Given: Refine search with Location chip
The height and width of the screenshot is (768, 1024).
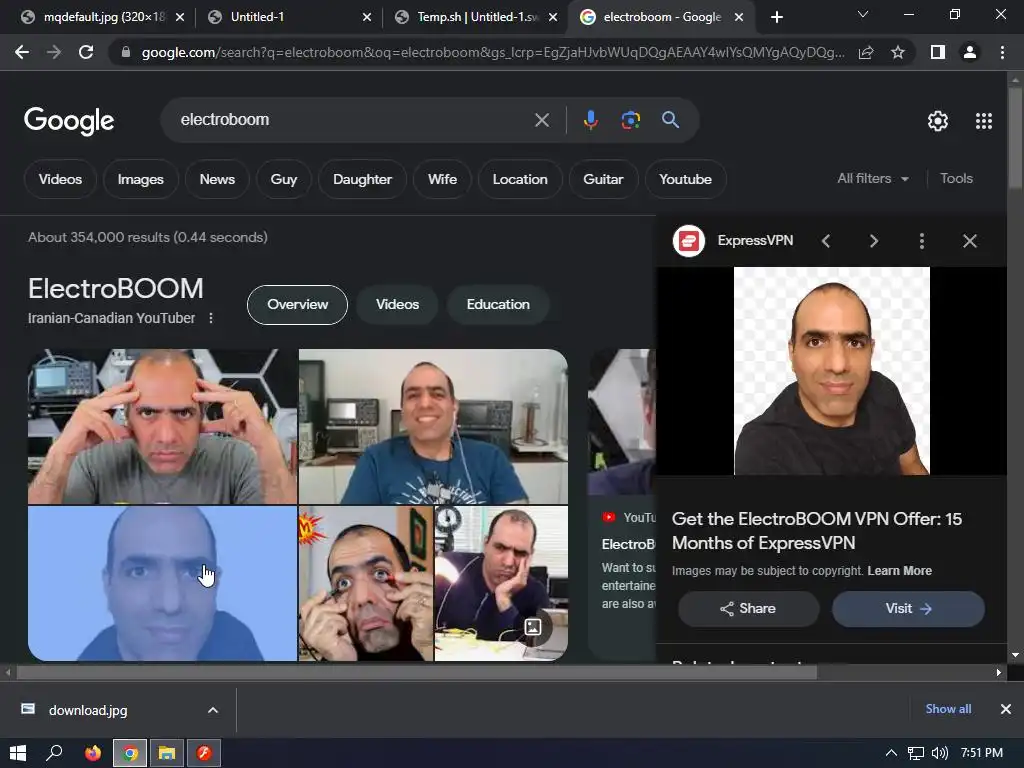Looking at the screenshot, I should click(x=520, y=179).
